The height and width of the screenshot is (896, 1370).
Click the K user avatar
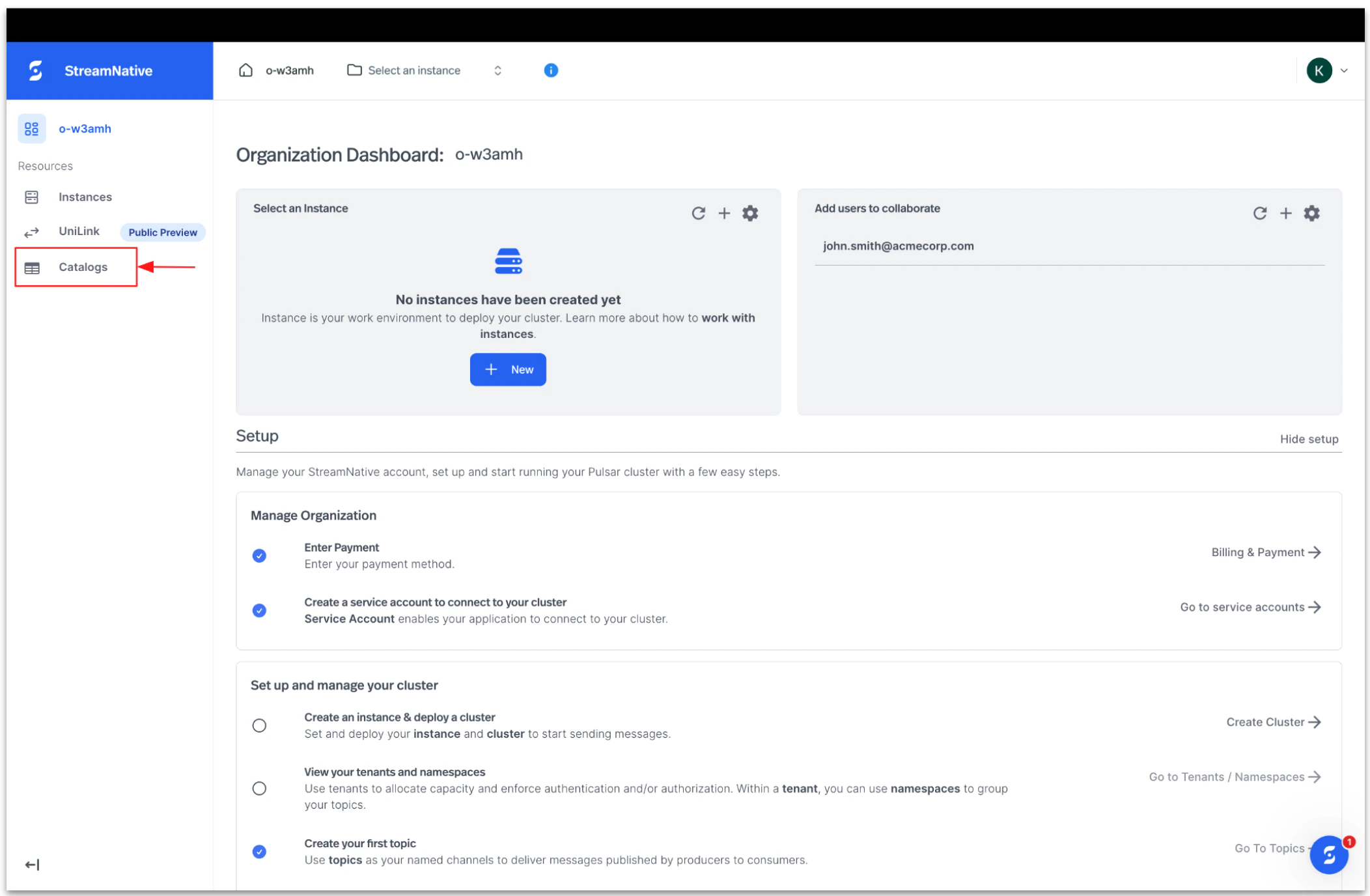(1319, 70)
